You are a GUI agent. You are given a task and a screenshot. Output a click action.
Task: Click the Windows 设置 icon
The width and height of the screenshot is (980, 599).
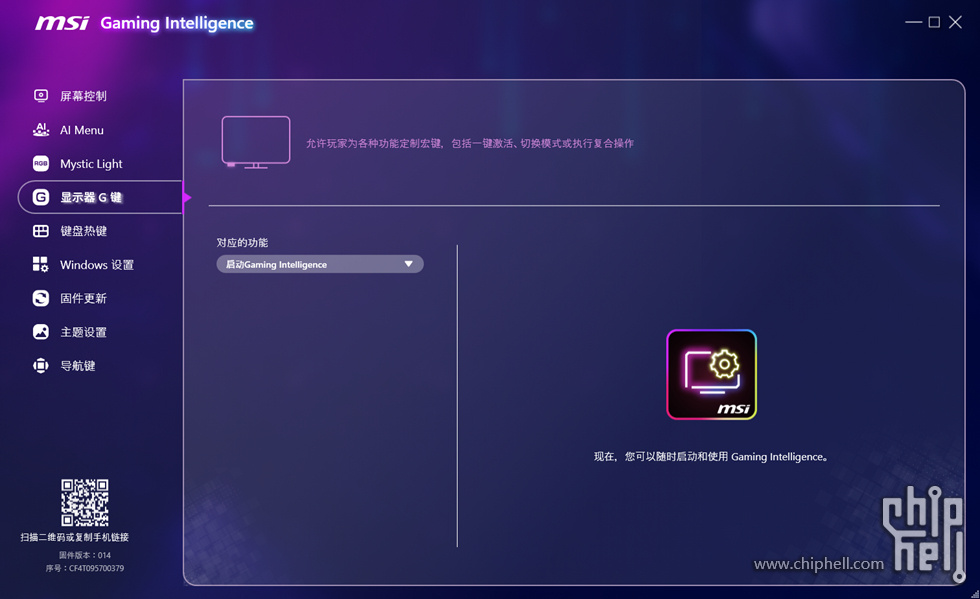coord(41,264)
